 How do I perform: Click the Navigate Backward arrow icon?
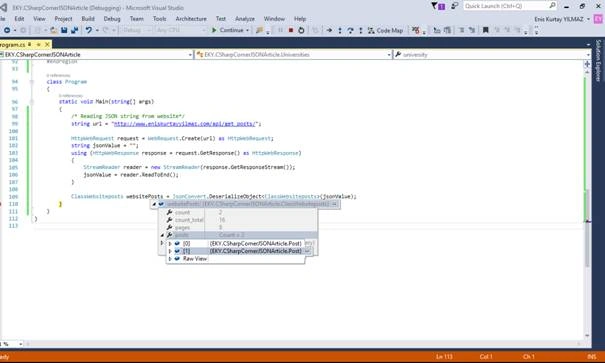click(x=7, y=30)
